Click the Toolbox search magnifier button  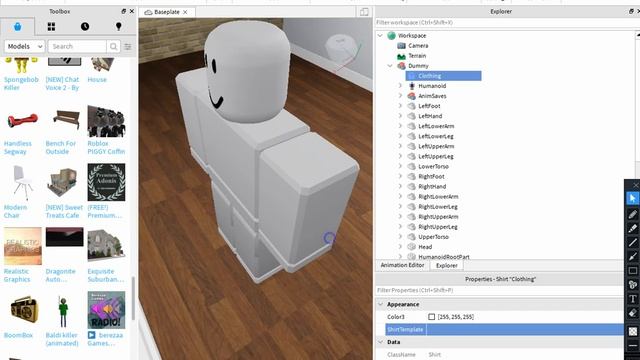click(113, 47)
